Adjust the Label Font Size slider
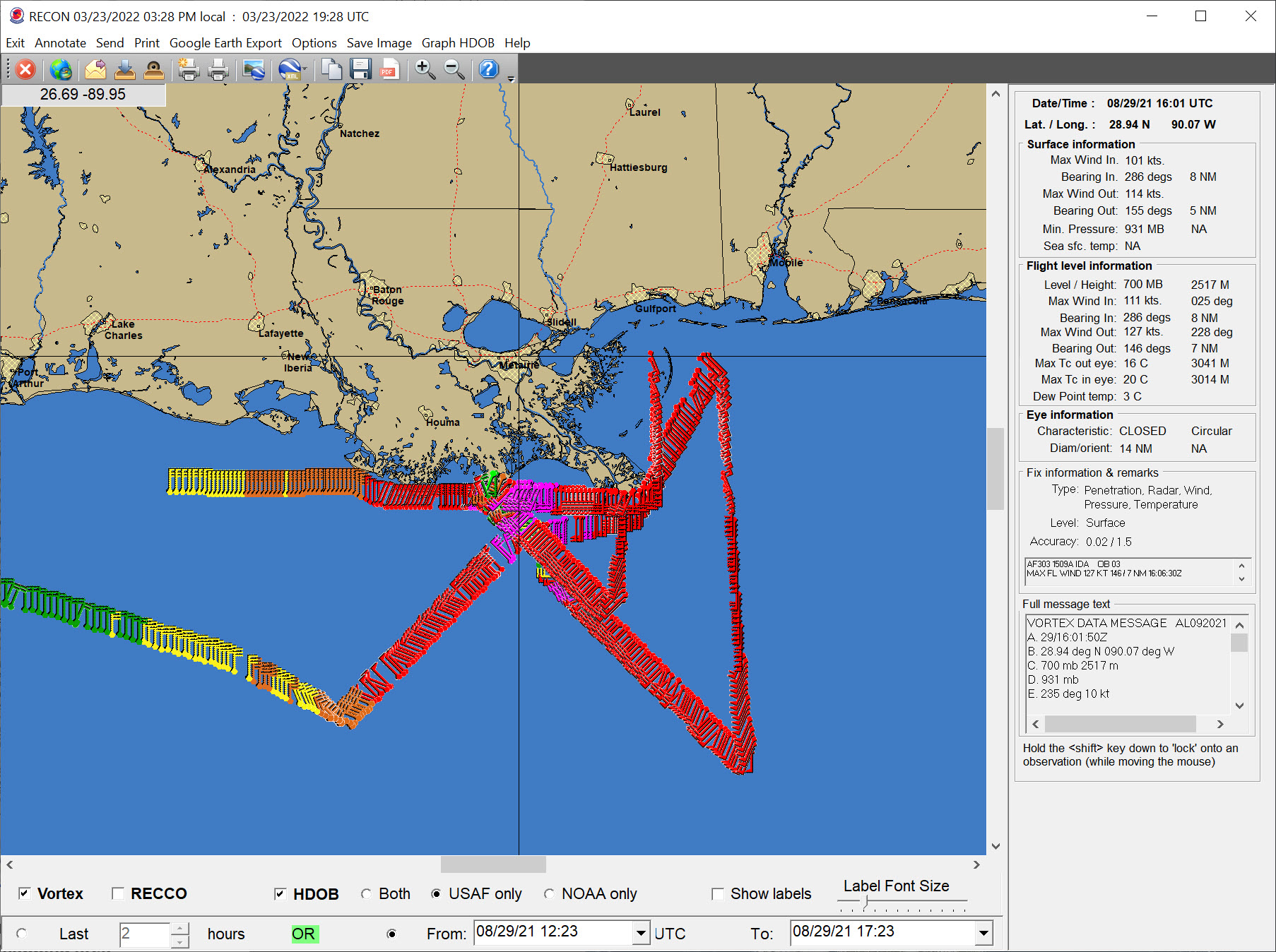The height and width of the screenshot is (952, 1276). (866, 902)
